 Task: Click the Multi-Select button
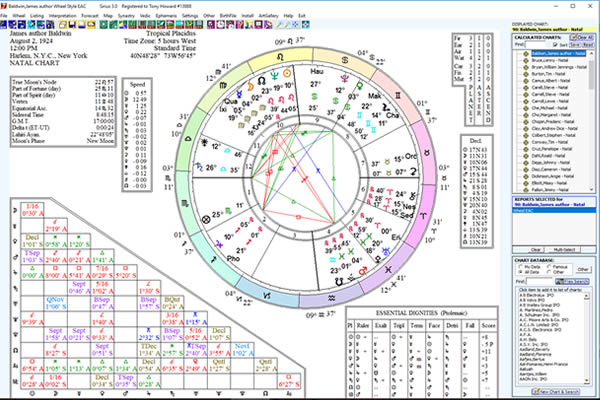click(564, 250)
